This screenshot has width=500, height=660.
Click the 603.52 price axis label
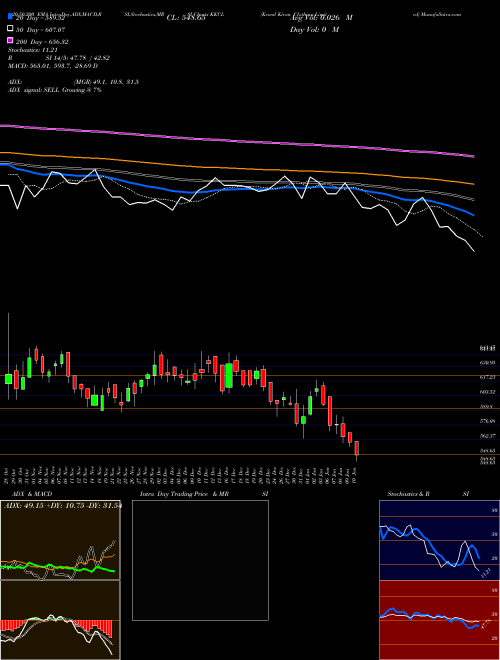487,392
